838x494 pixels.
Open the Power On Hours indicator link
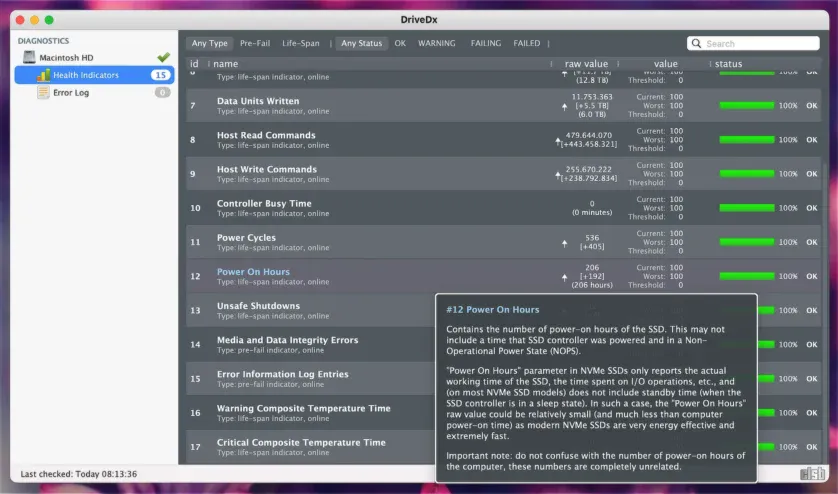253,272
